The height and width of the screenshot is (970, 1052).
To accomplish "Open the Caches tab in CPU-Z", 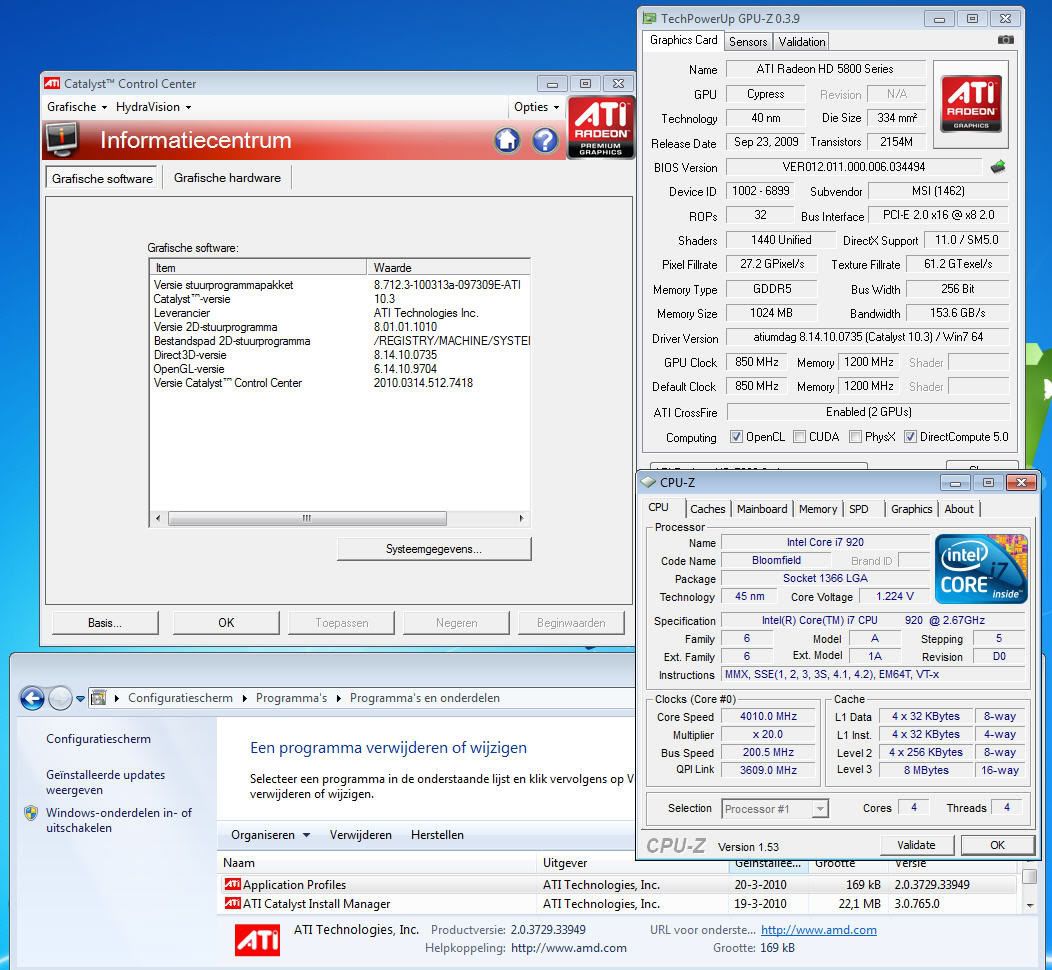I will [707, 509].
